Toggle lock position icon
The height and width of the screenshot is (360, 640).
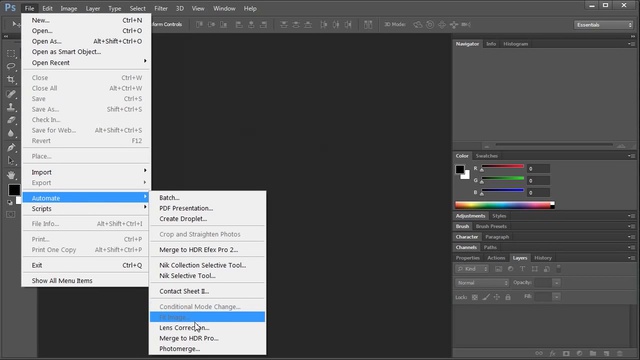[497, 297]
